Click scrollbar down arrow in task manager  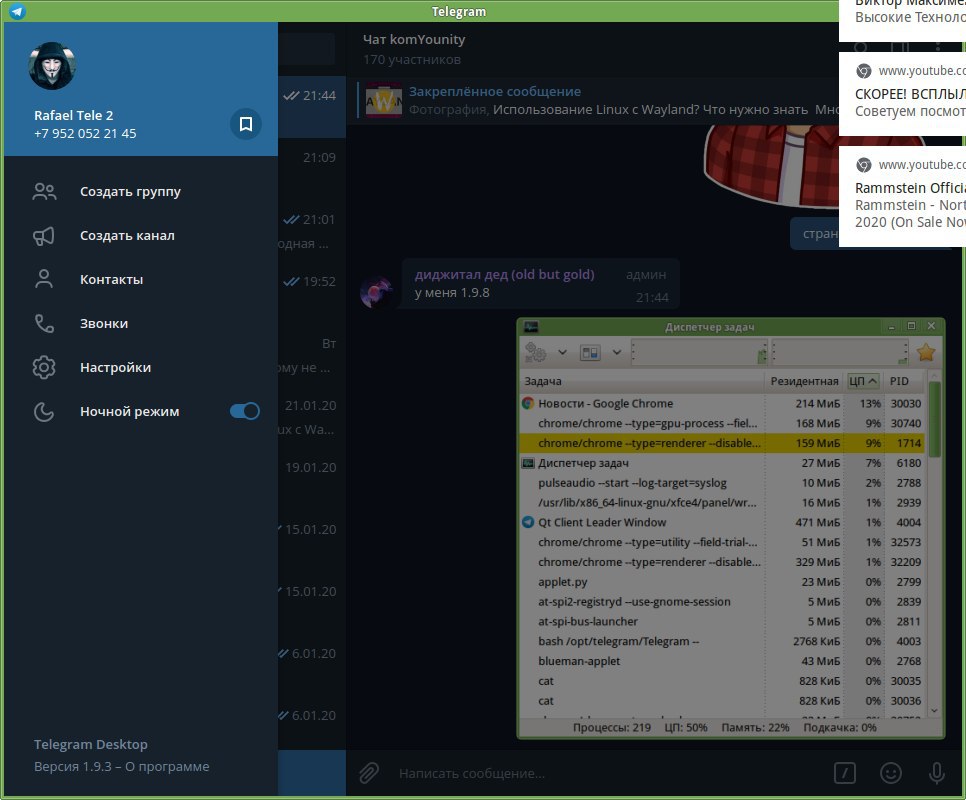point(934,711)
